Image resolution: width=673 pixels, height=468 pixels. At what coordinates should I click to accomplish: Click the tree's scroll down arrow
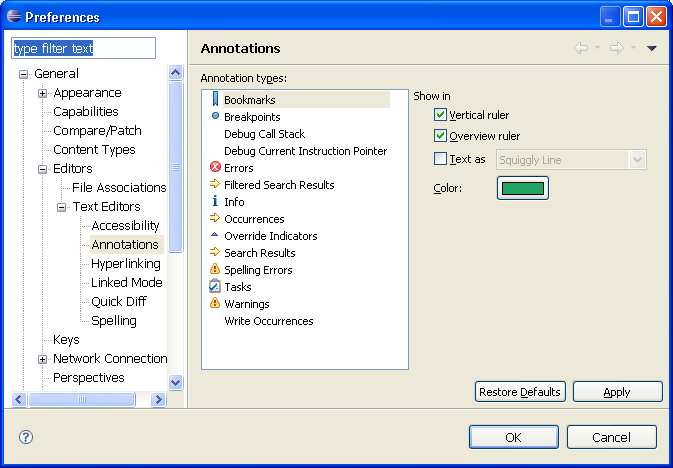pyautogui.click(x=175, y=382)
